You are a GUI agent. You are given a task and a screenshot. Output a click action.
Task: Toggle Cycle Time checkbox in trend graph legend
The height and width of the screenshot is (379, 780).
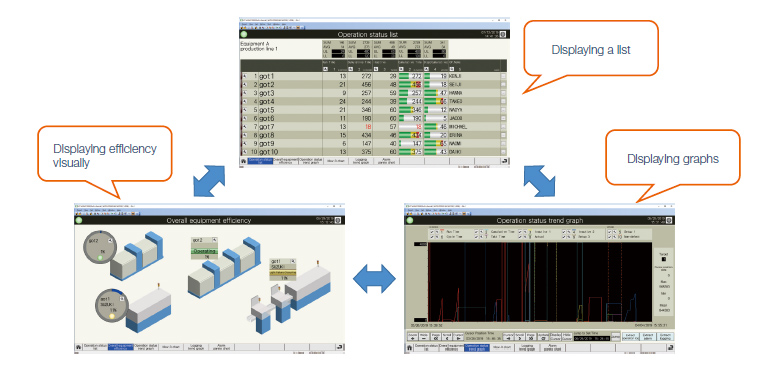click(x=432, y=237)
